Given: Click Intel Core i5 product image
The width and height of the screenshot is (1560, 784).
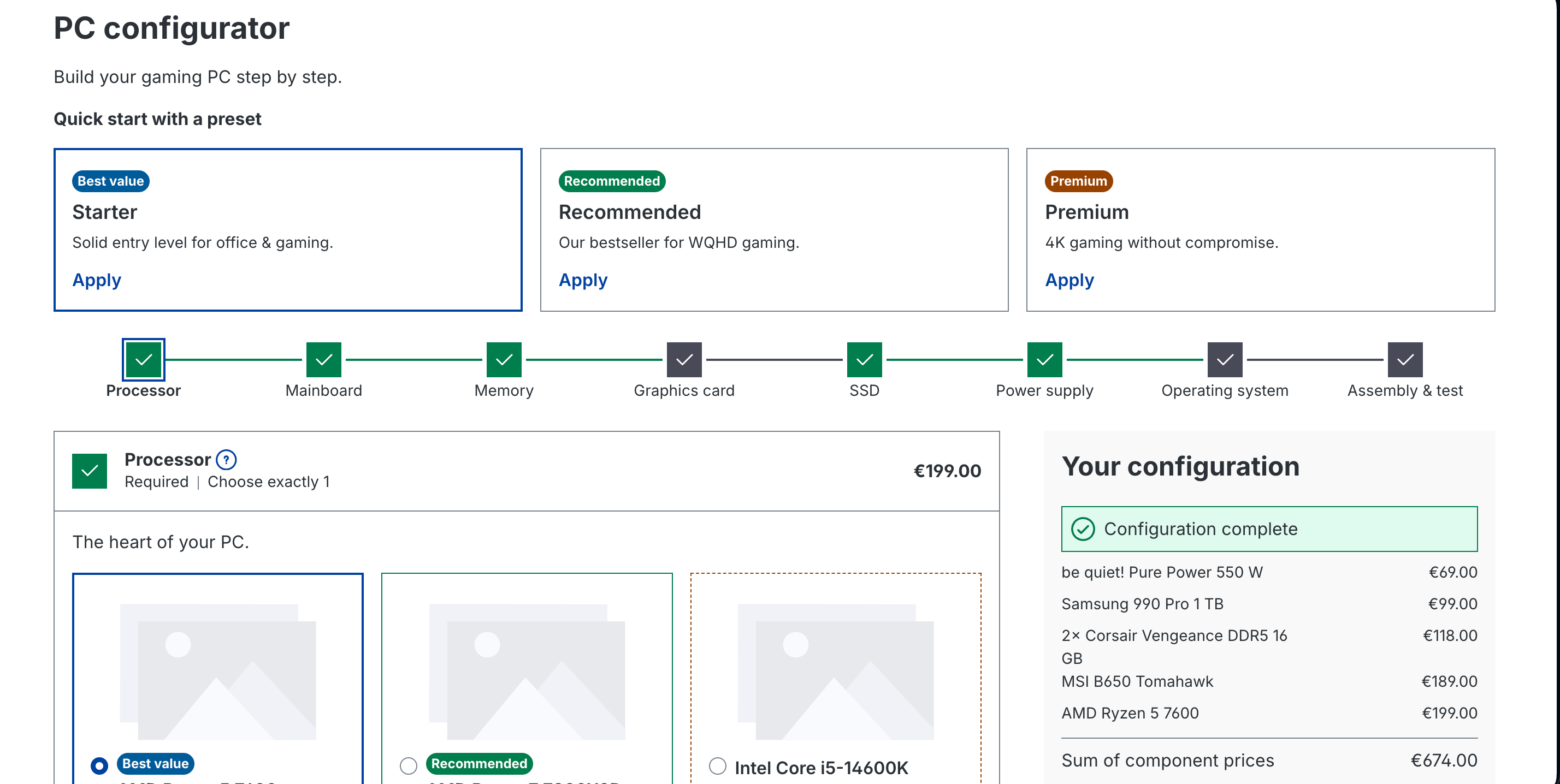Looking at the screenshot, I should point(836,672).
